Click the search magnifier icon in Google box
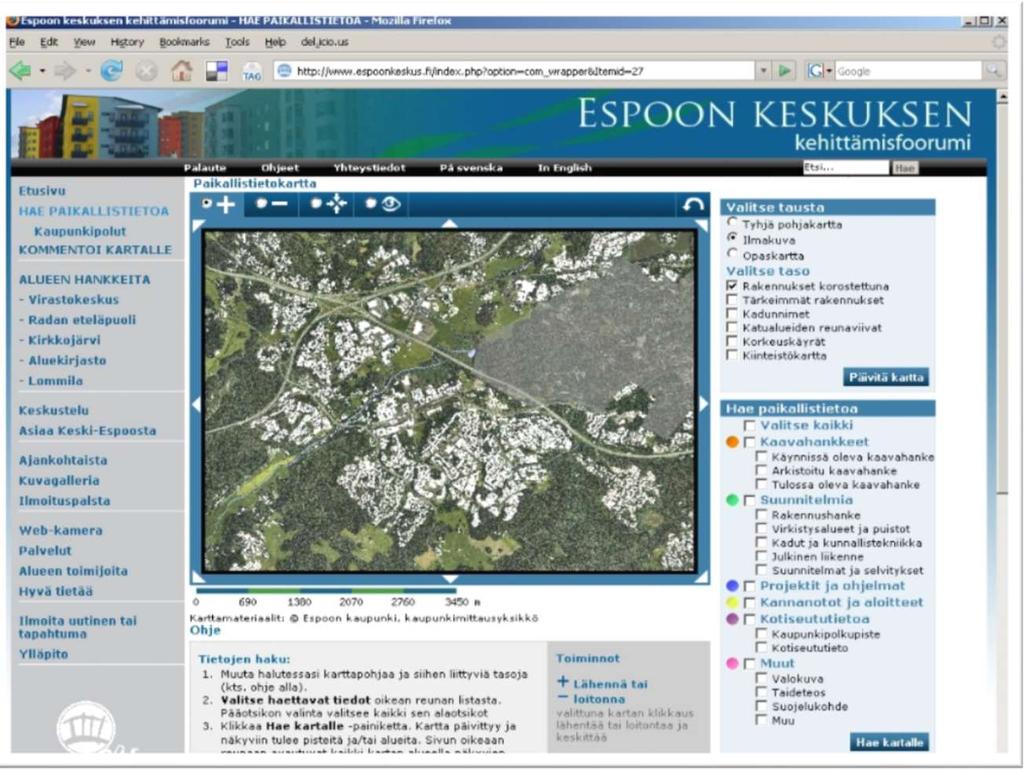 click(993, 71)
